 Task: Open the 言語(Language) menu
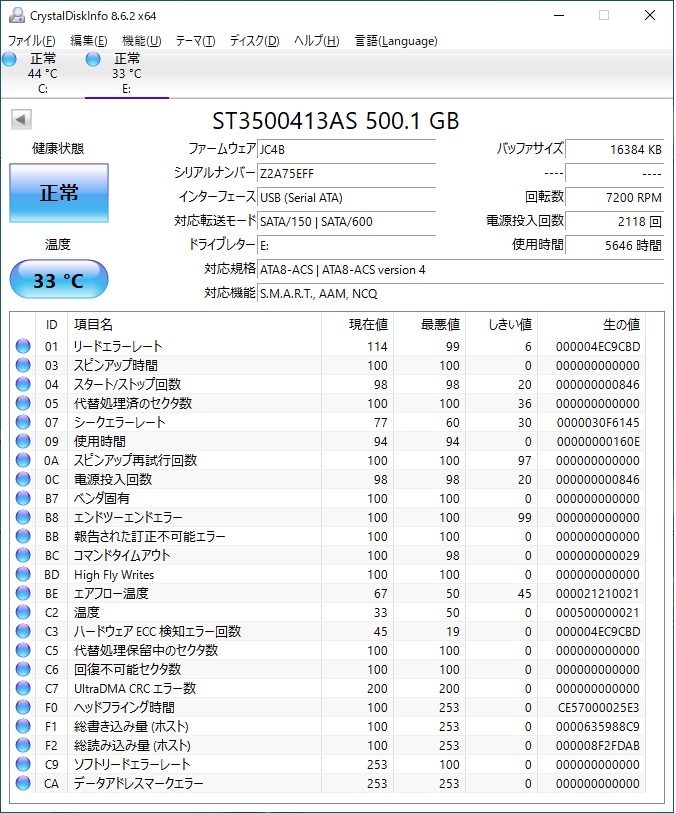[396, 40]
